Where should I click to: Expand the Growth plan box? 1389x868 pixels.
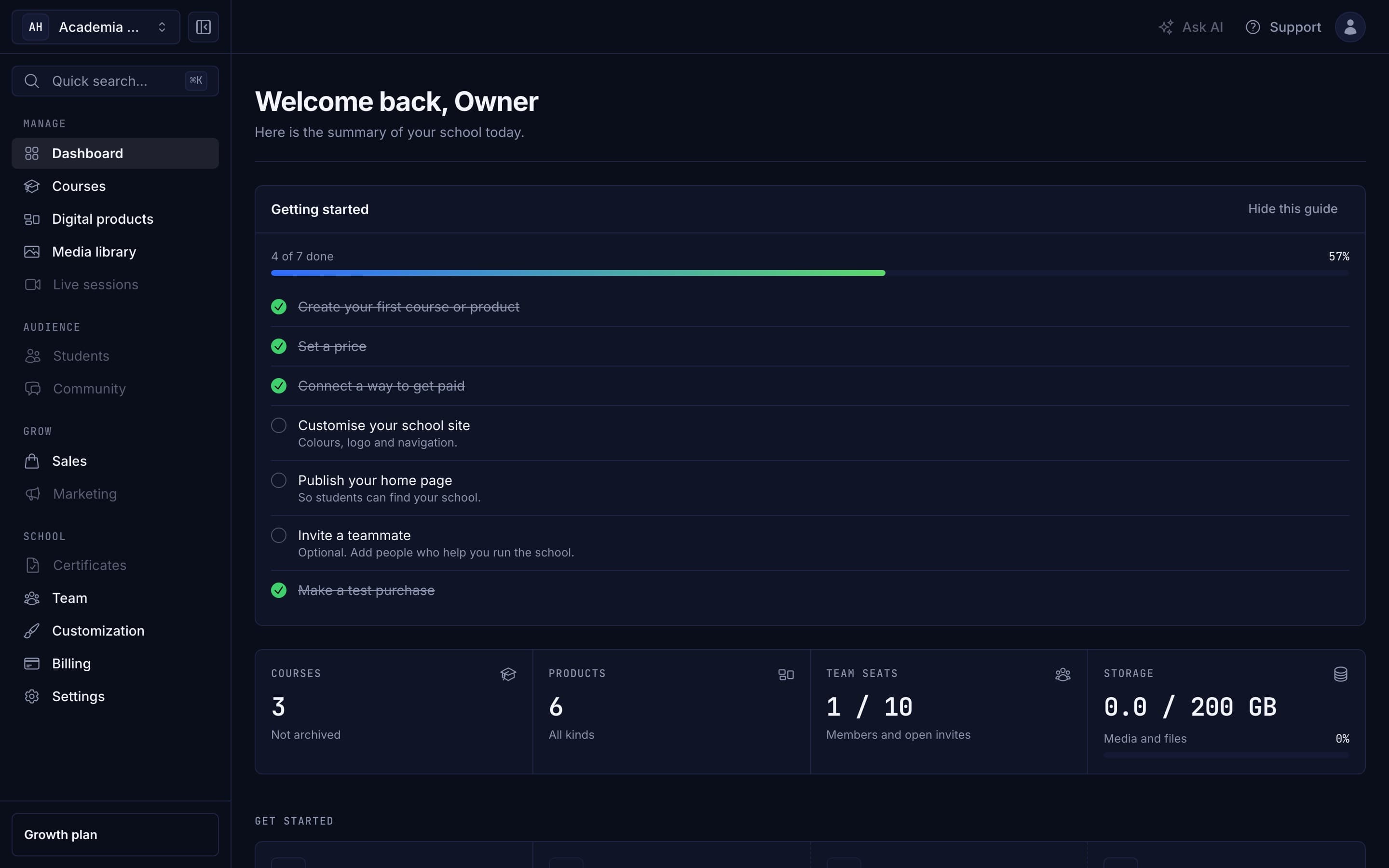click(115, 834)
